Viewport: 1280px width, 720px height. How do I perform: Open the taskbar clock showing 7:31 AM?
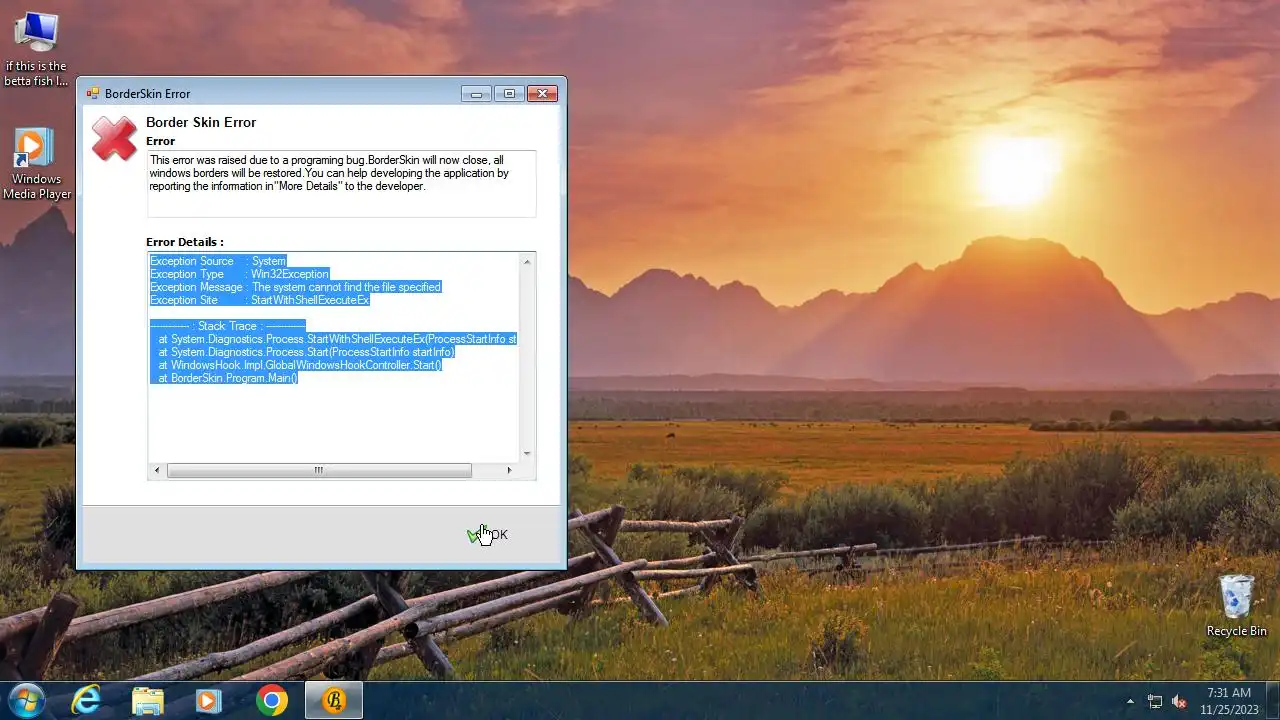1228,700
